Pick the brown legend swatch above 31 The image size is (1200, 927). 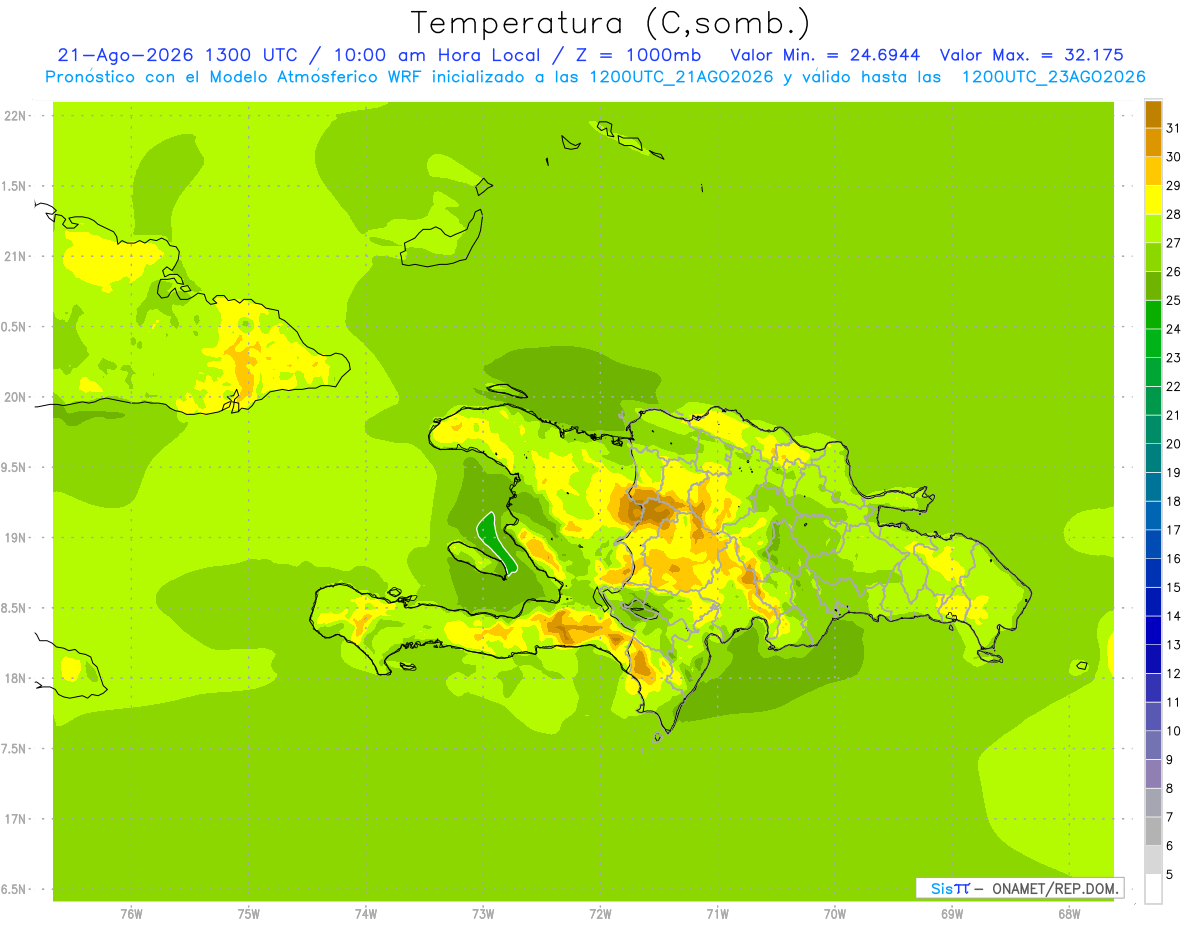pyautogui.click(x=1153, y=114)
